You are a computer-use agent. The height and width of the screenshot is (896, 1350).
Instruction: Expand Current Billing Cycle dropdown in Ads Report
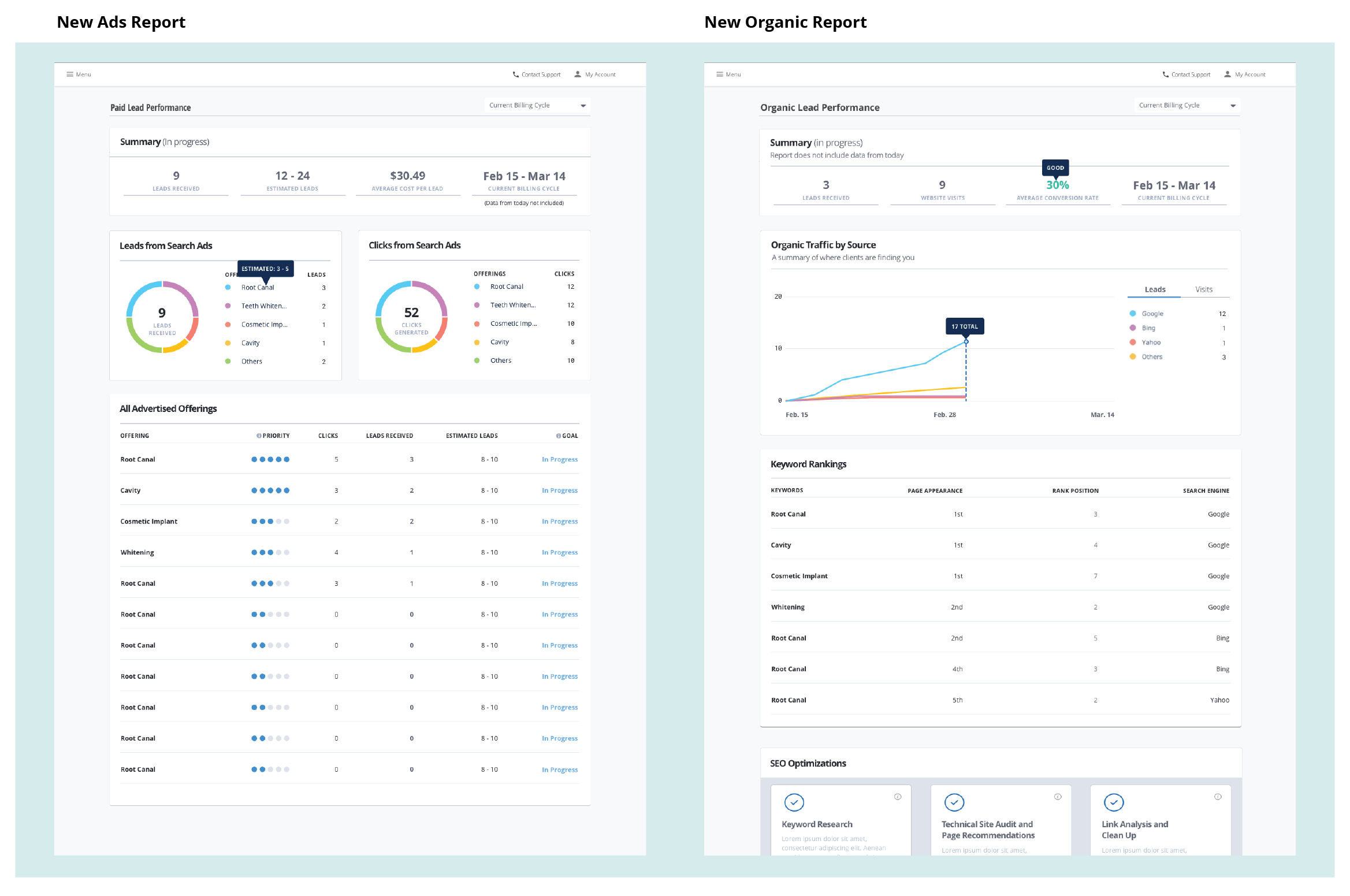click(537, 105)
